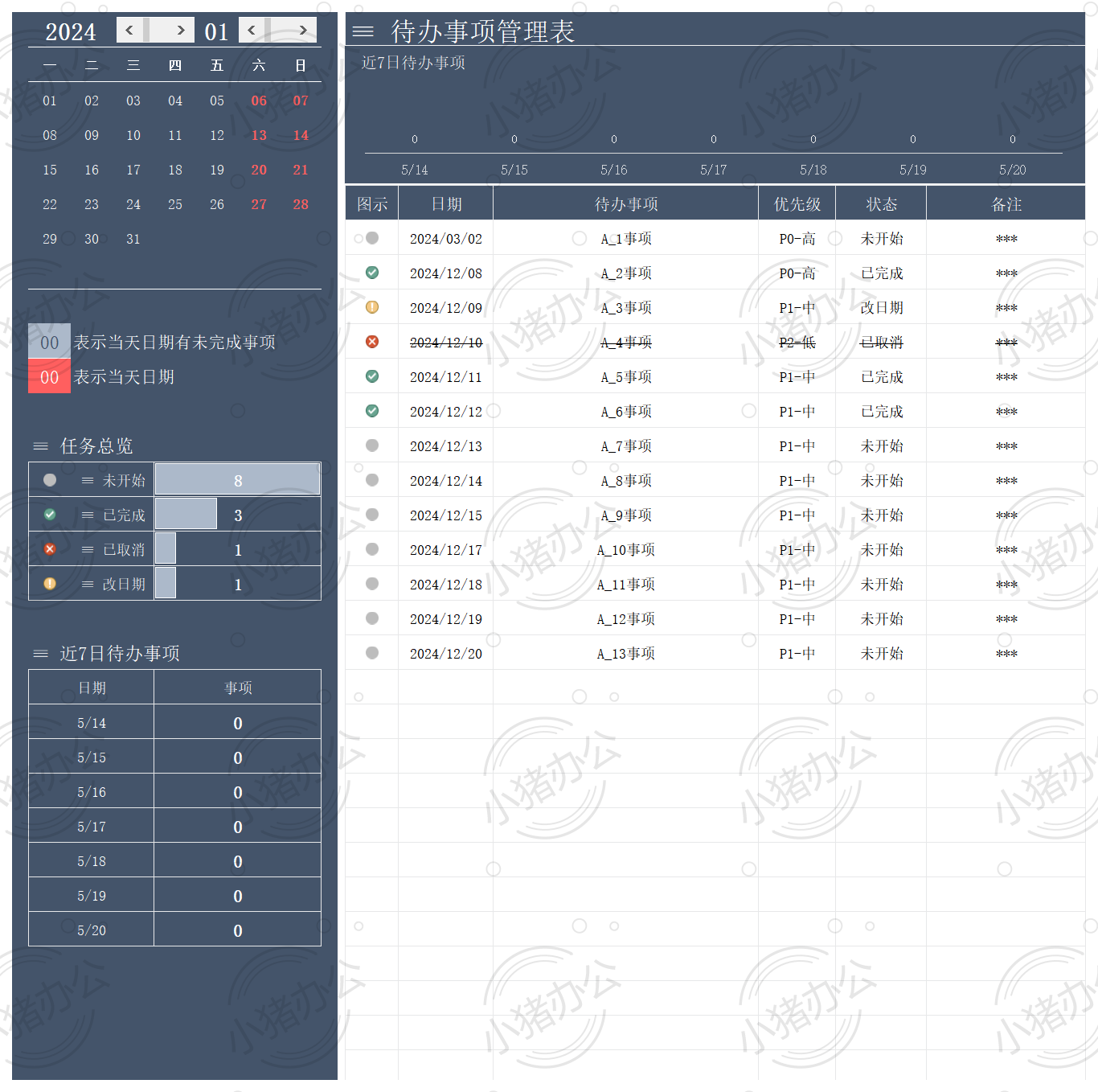Click the gray status icon for 2024/12/20 row
This screenshot has width=1098, height=1092.
(372, 653)
